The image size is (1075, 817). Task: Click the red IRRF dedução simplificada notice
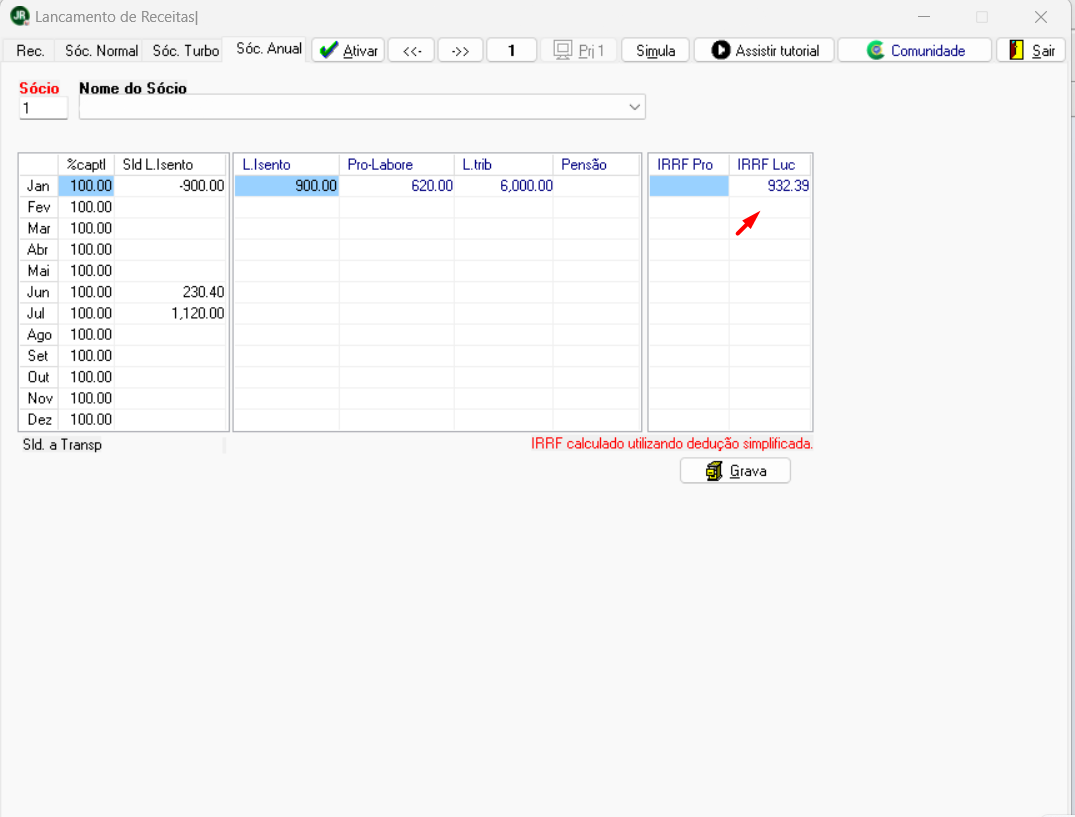[672, 443]
